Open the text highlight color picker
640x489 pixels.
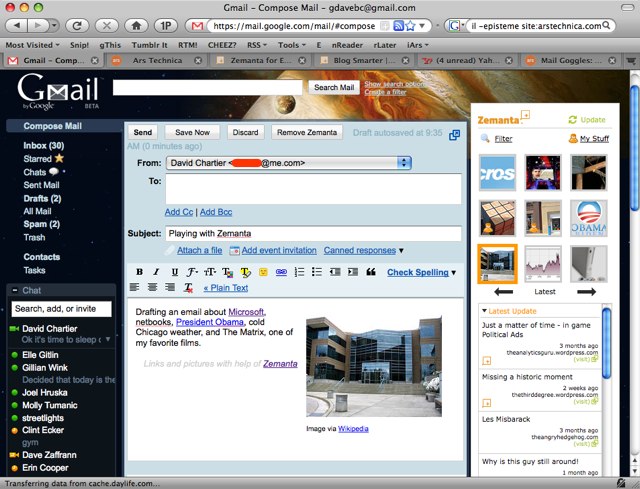245,272
